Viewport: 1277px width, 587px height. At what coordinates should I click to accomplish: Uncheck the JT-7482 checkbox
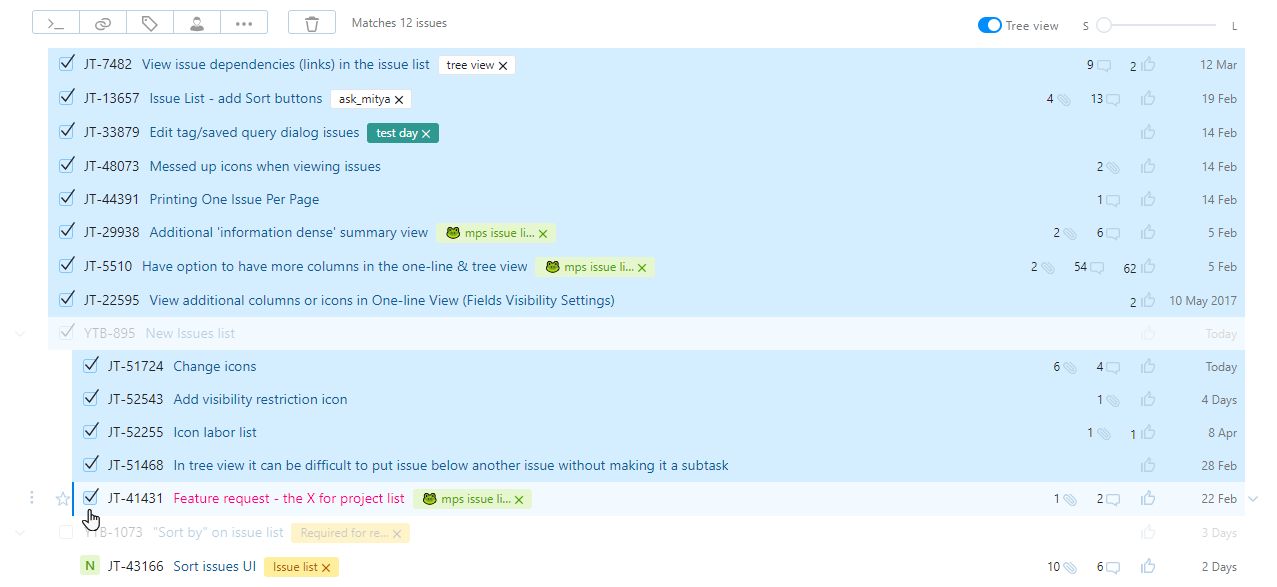coord(67,63)
